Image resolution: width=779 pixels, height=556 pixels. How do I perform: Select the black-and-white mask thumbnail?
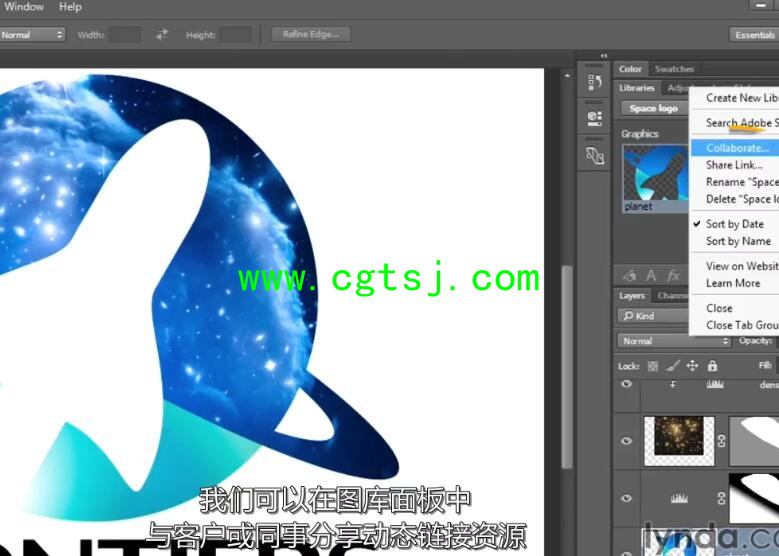[x=754, y=497]
